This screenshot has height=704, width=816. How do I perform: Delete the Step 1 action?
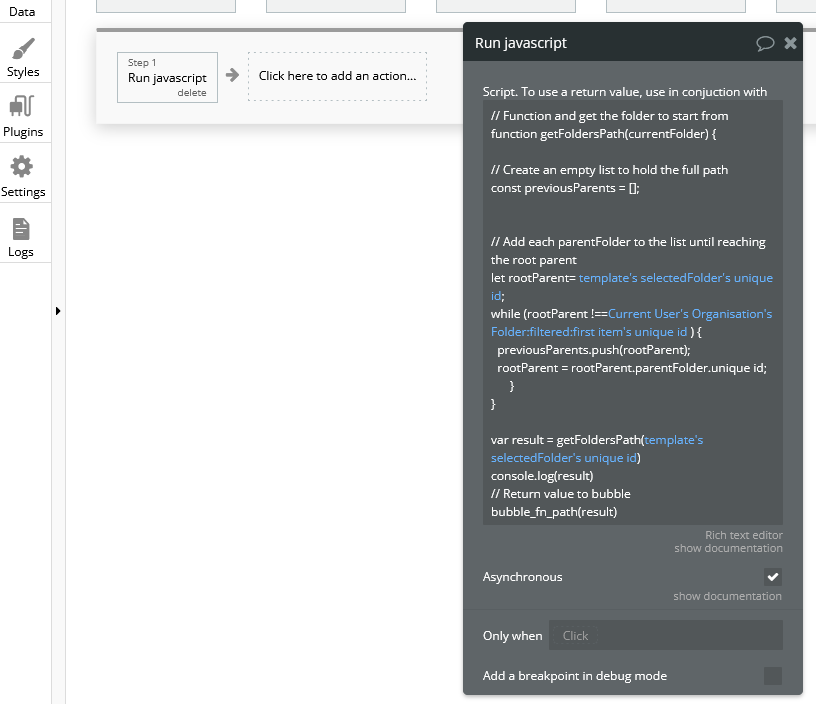[x=192, y=93]
